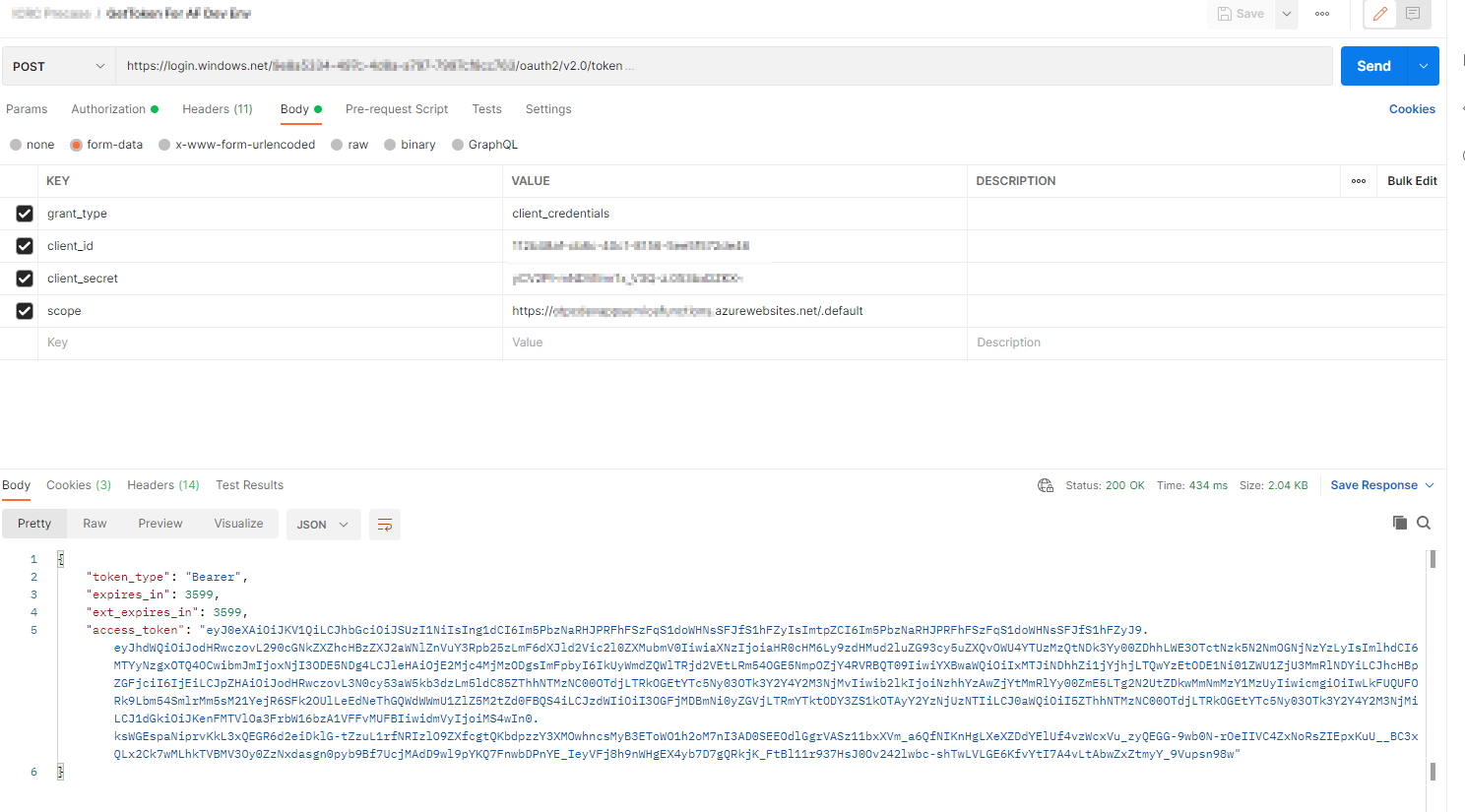The height and width of the screenshot is (812, 1465).
Task: Open the JSON format dropdown
Action: pyautogui.click(x=323, y=525)
